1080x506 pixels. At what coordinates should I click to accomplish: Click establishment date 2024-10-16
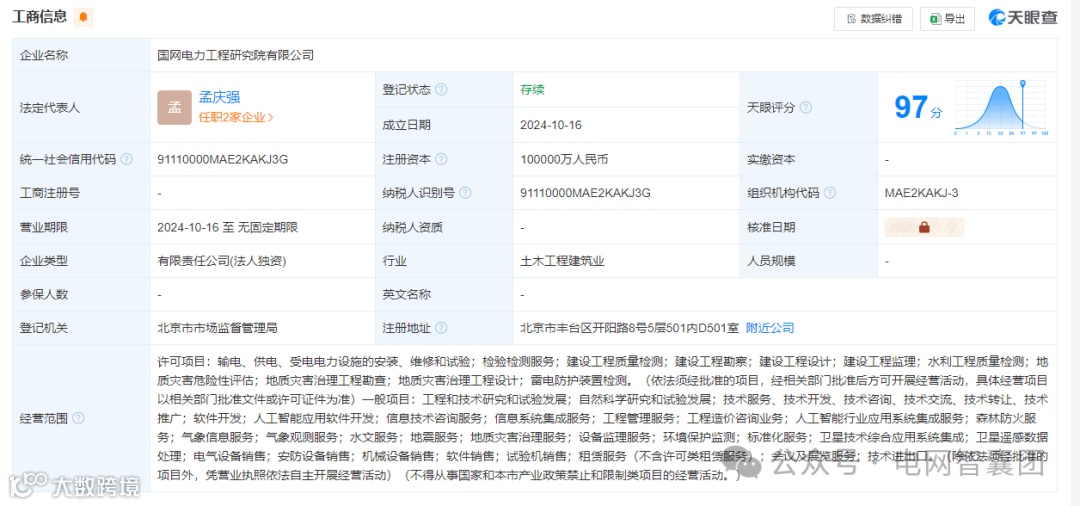(x=551, y=125)
